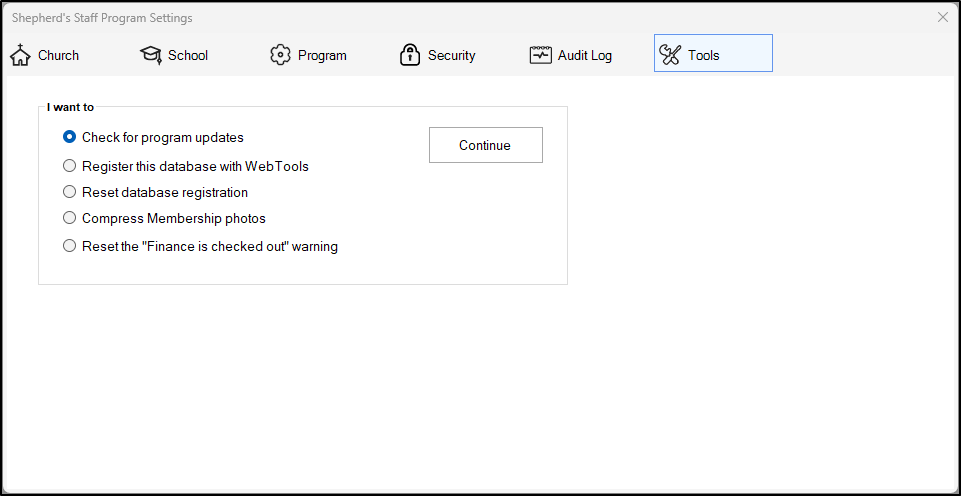Click the Security padlock icon
961x496 pixels.
tap(409, 55)
